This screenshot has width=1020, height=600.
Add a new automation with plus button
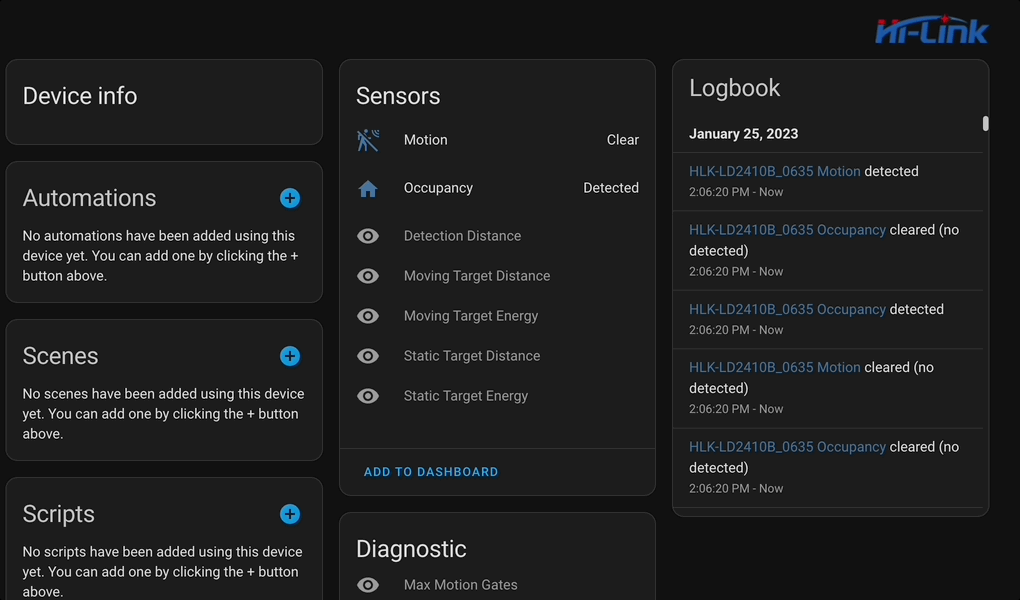point(290,198)
